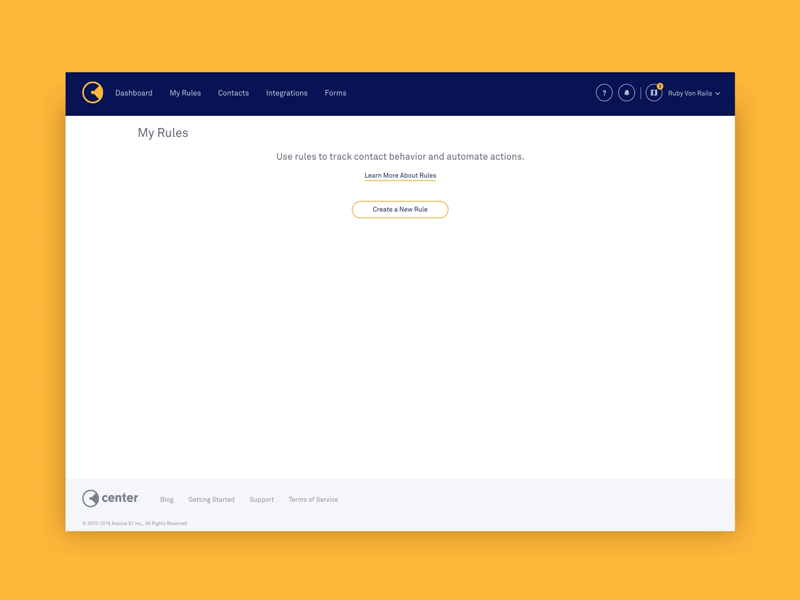Viewport: 800px width, 600px height.
Task: Open Getting Started in the footer
Action: pos(211,499)
